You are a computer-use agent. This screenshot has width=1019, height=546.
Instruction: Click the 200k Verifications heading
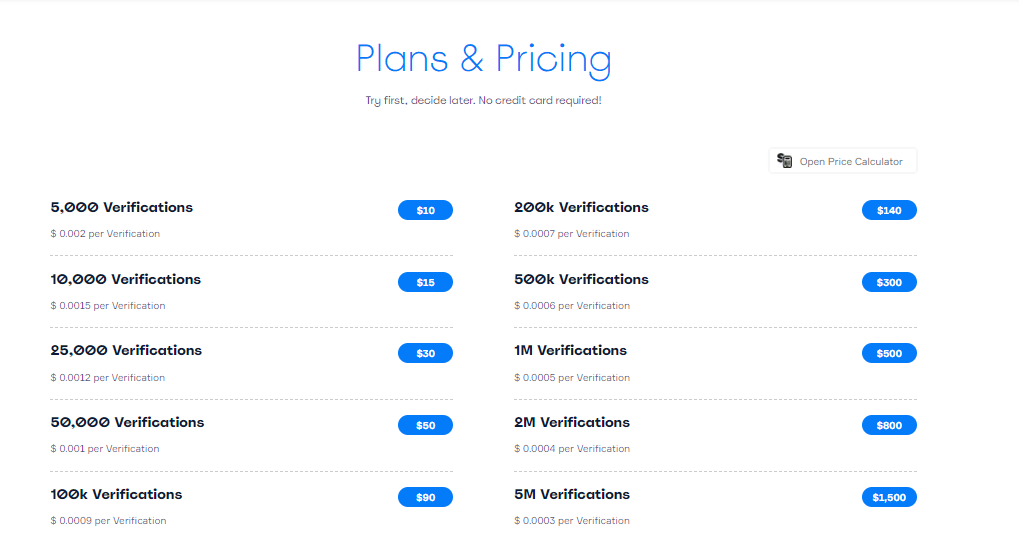(581, 207)
